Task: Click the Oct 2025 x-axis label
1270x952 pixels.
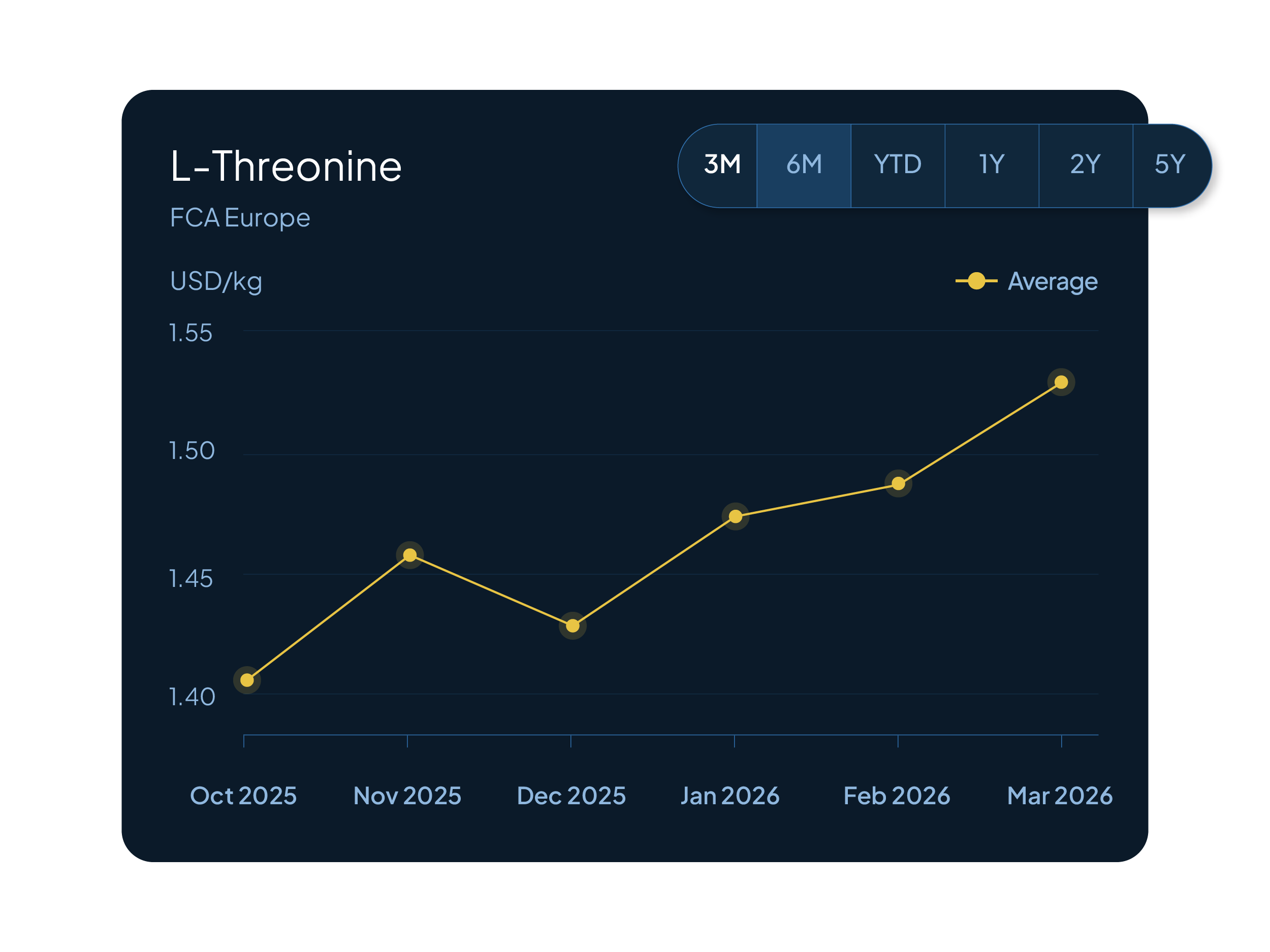Action: tap(243, 796)
